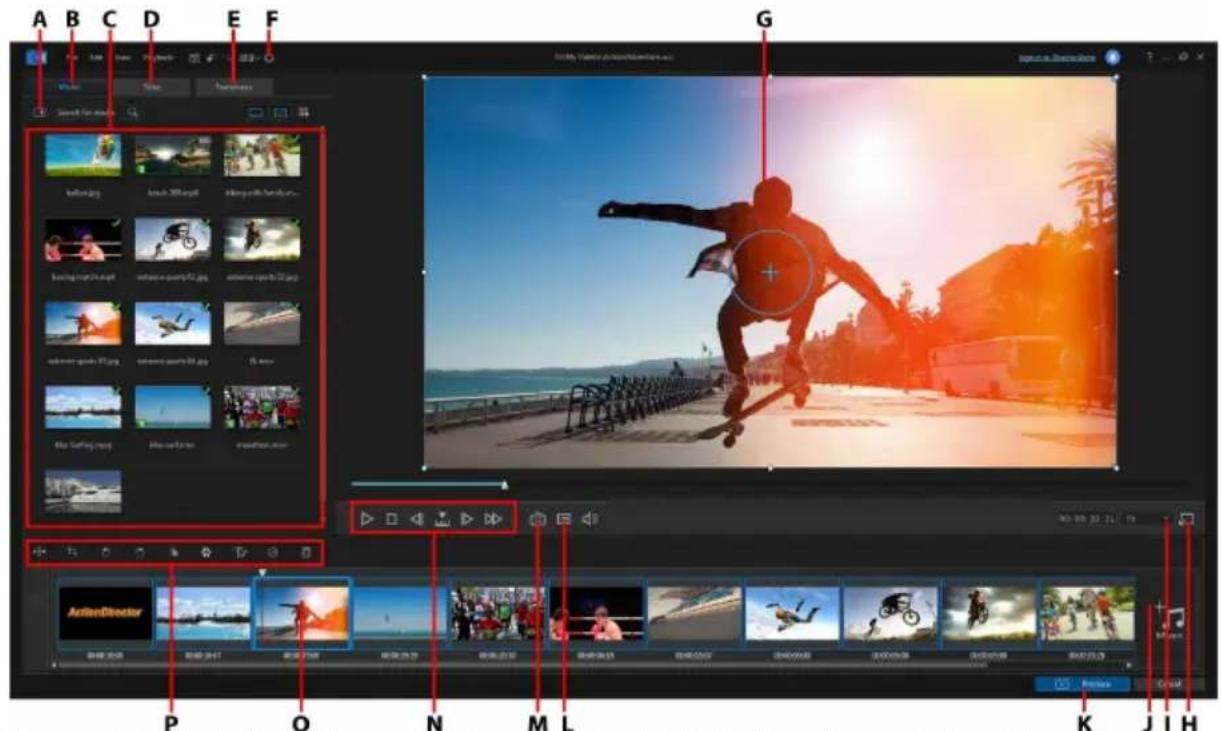
Task: Open the Edit menu
Action: coord(96,58)
